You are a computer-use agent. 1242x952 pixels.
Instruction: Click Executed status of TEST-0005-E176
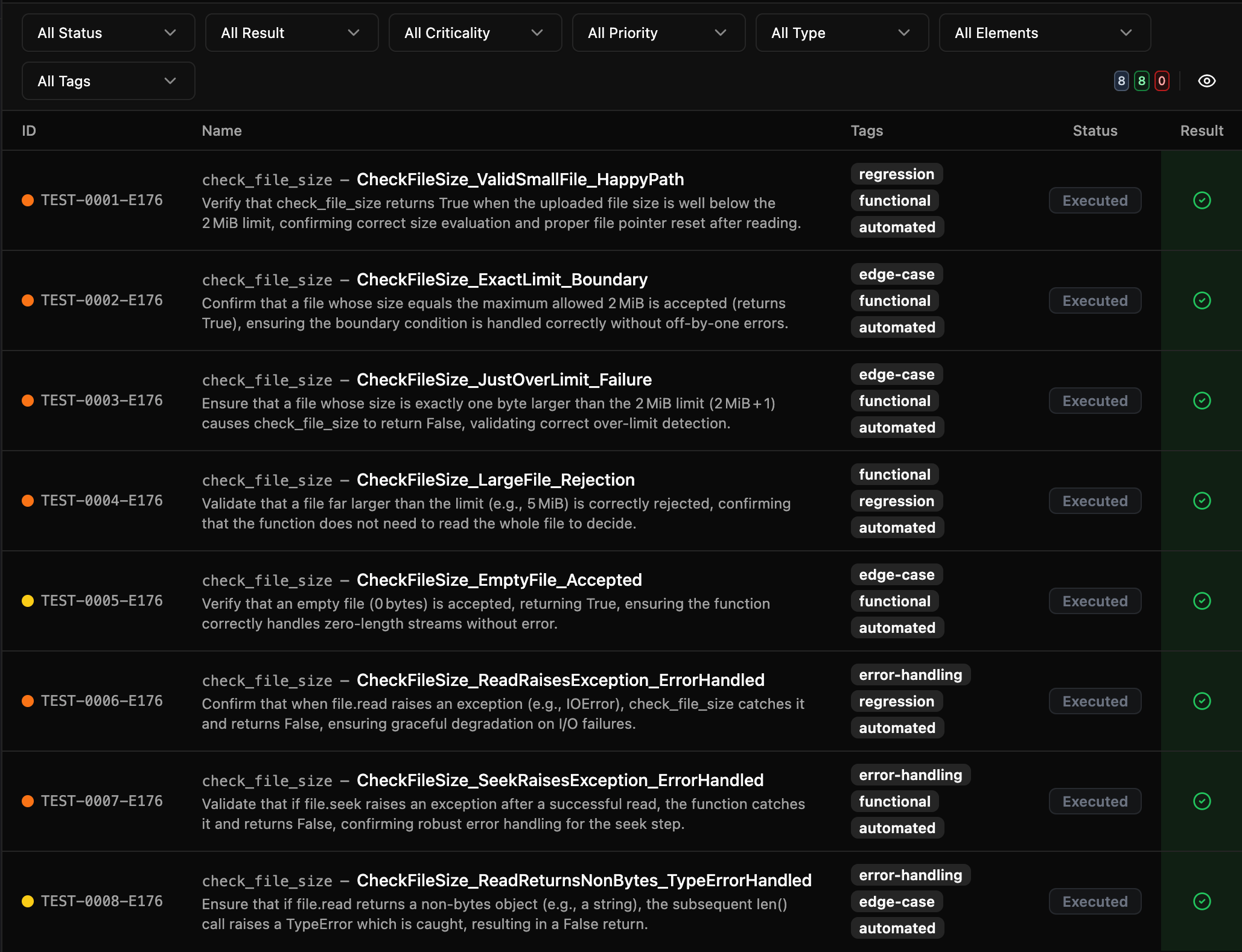tap(1095, 601)
